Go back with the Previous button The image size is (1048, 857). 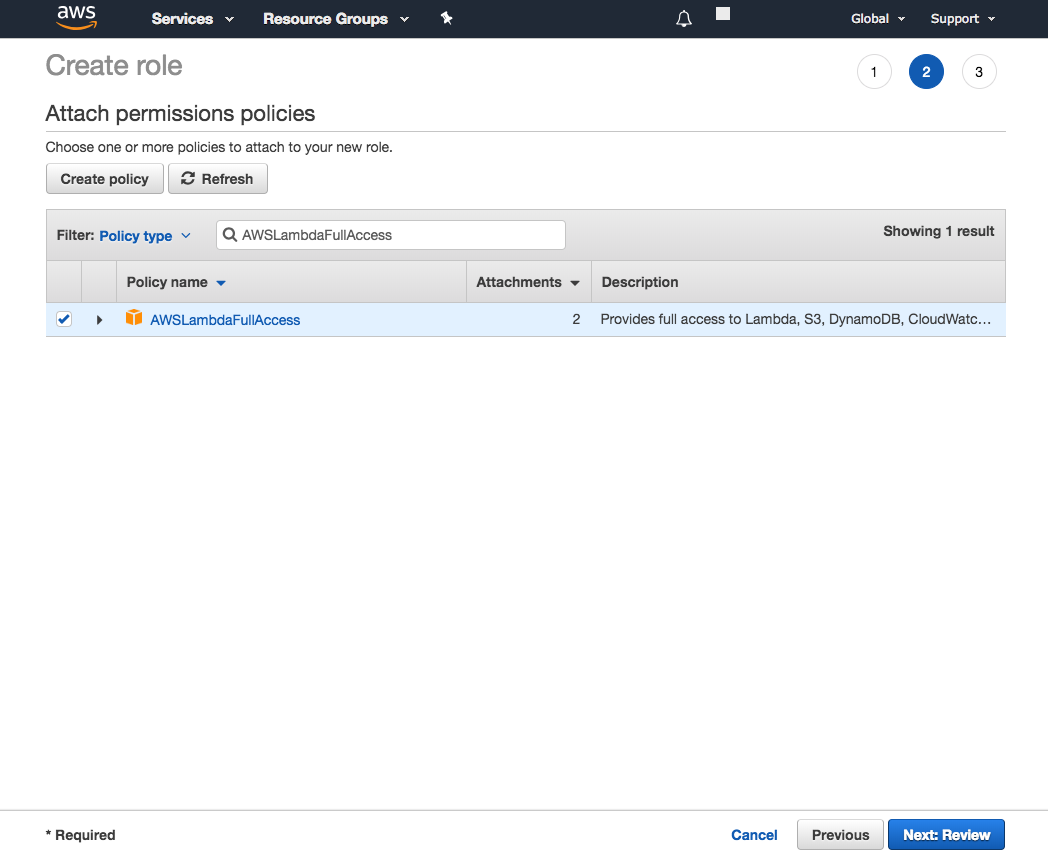[x=840, y=835]
